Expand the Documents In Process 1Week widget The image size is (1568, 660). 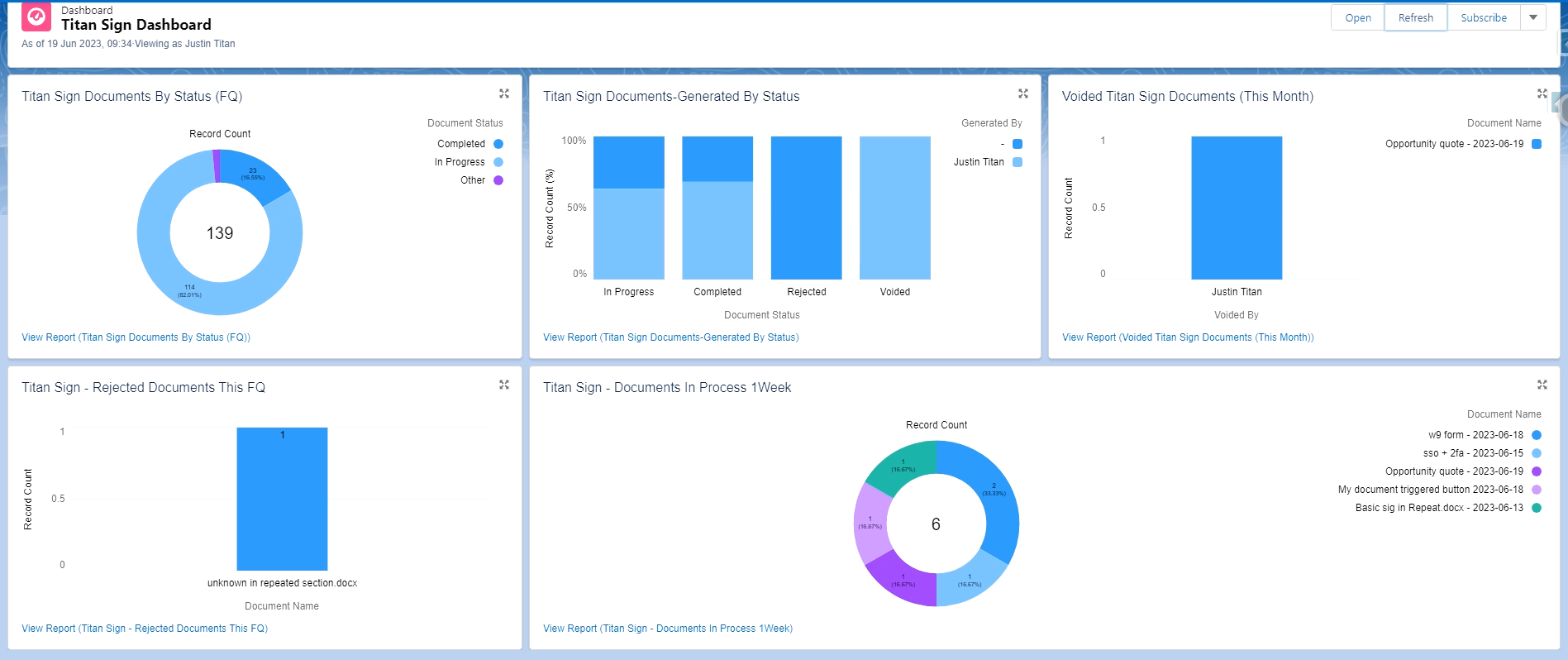(x=1542, y=385)
